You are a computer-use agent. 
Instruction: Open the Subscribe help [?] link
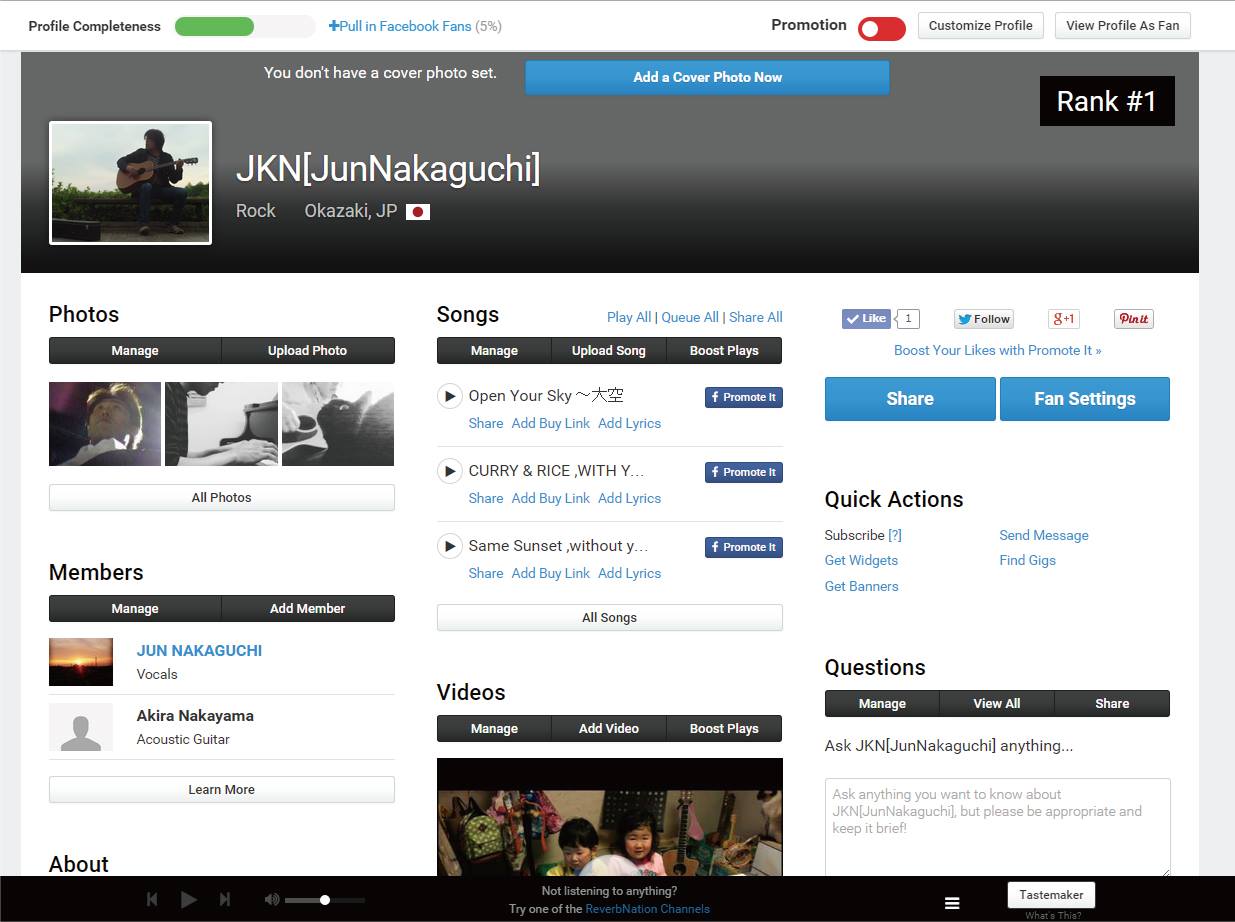(x=895, y=535)
